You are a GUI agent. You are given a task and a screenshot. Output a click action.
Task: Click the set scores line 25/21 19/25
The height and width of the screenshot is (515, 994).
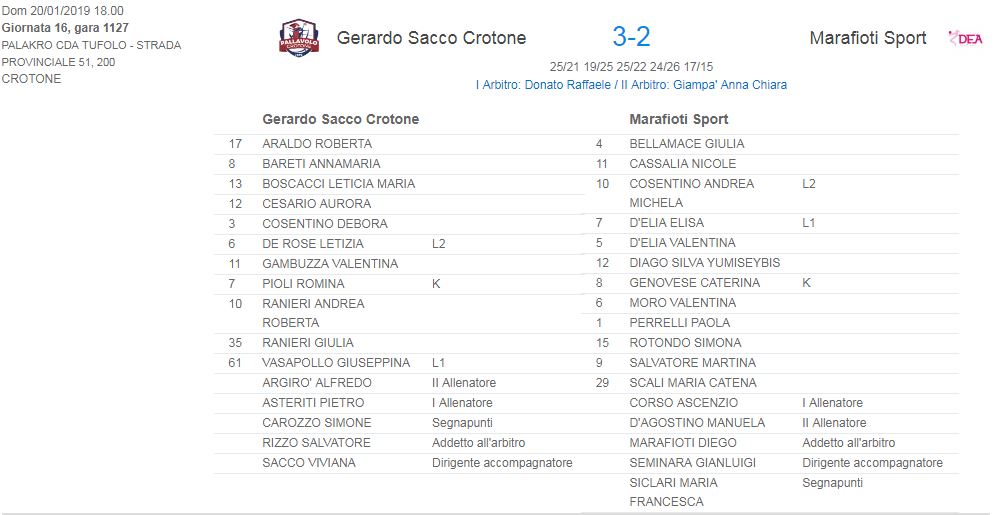pos(631,66)
